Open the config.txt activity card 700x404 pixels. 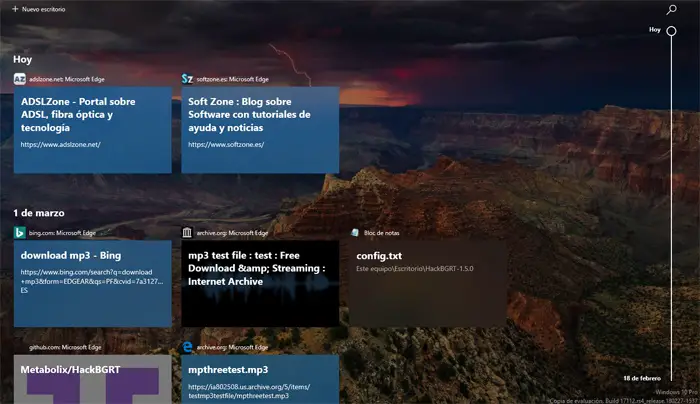(x=428, y=283)
